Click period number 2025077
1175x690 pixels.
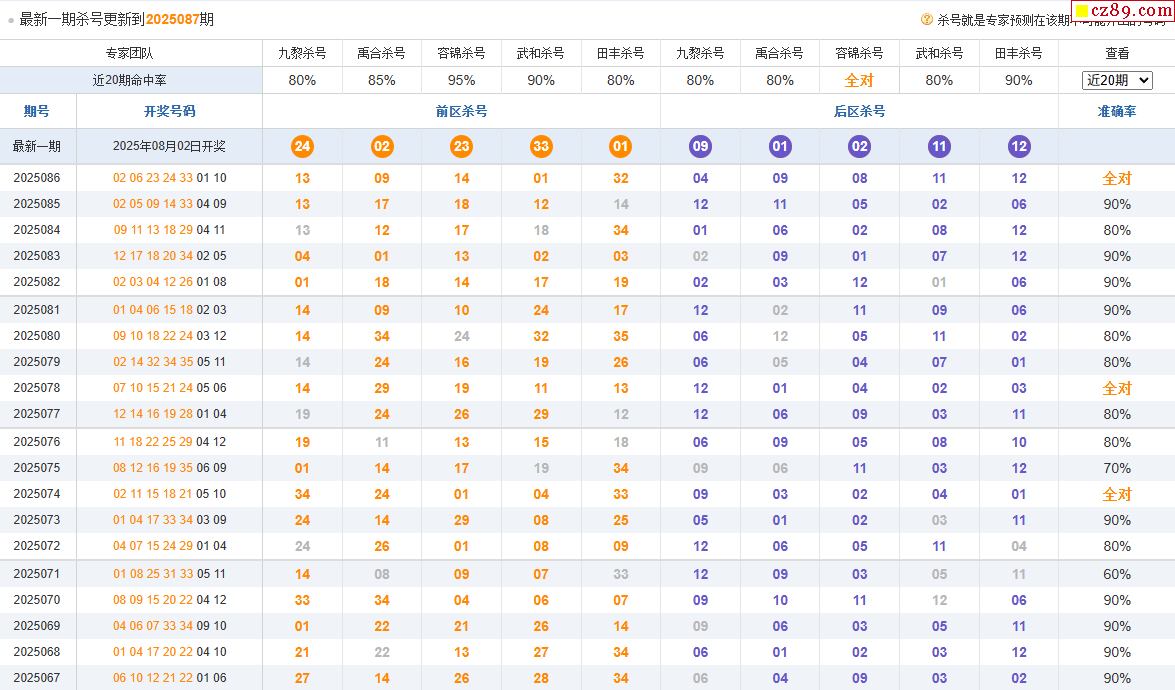point(37,414)
